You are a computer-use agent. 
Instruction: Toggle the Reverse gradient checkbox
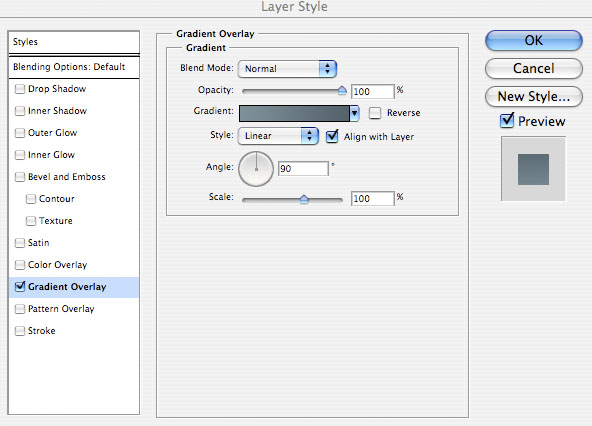[x=375, y=113]
